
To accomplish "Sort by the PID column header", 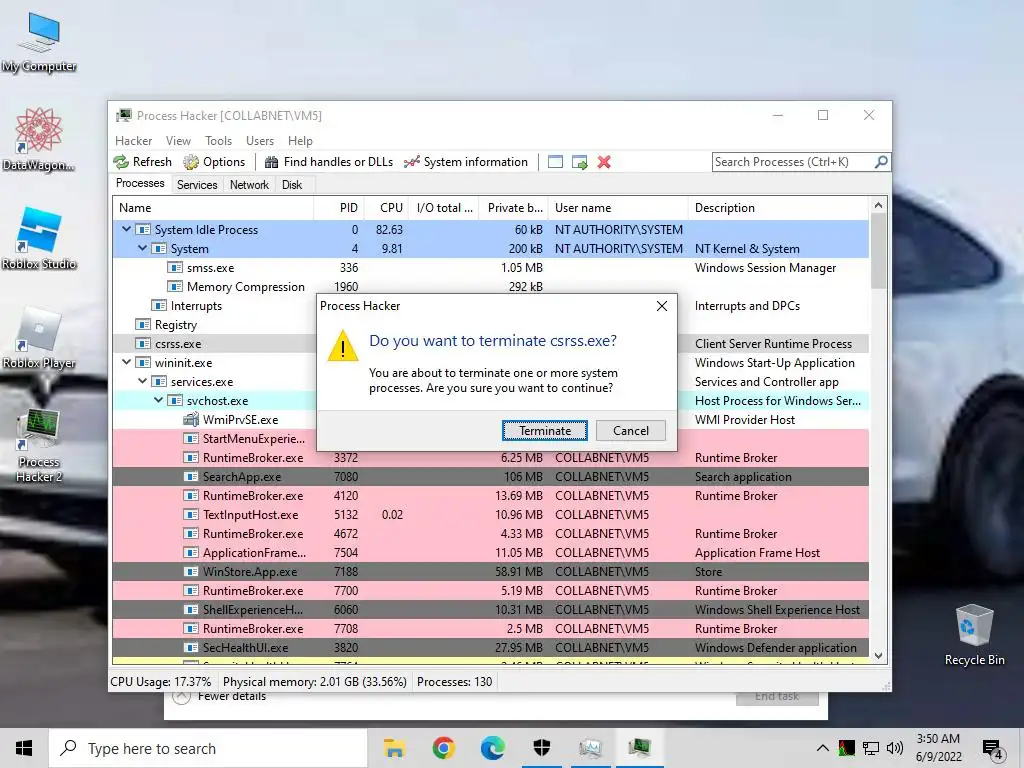I will click(339, 208).
